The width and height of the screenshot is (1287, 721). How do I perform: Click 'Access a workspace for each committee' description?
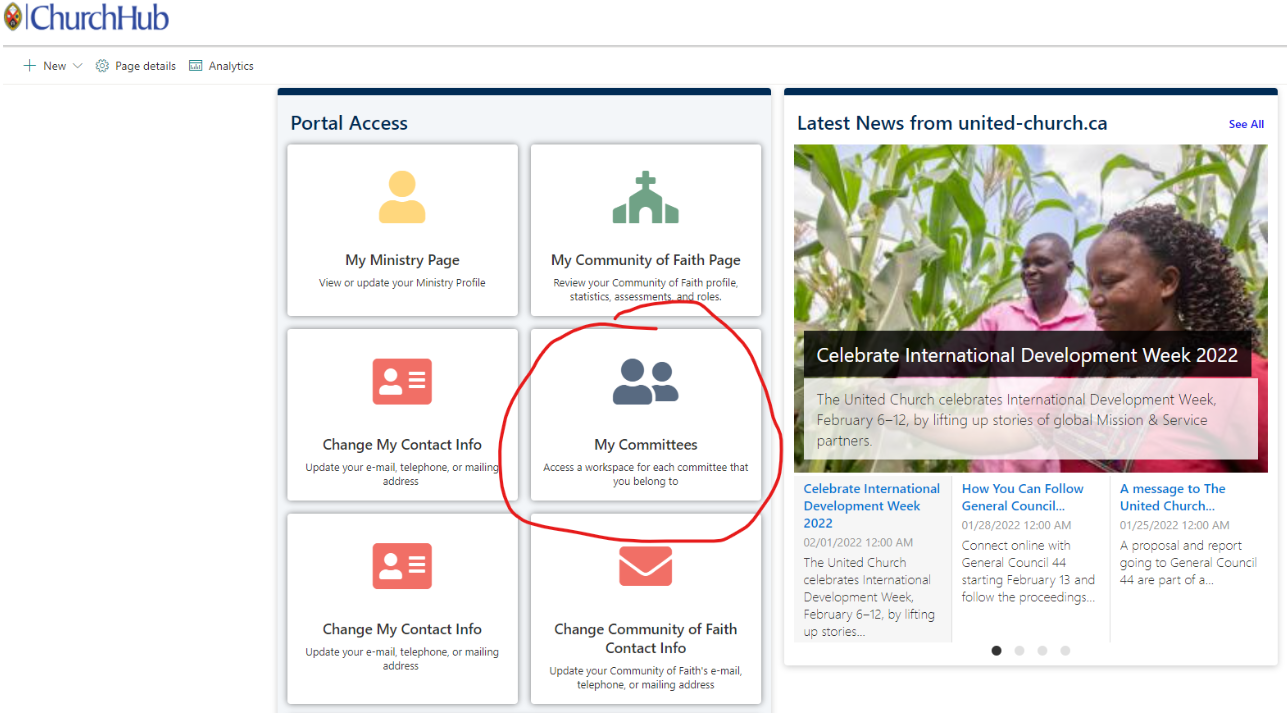click(646, 474)
